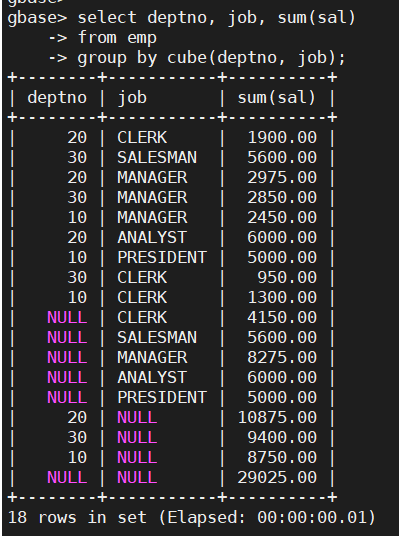Click the '18 rows in set' status line

coord(191,518)
